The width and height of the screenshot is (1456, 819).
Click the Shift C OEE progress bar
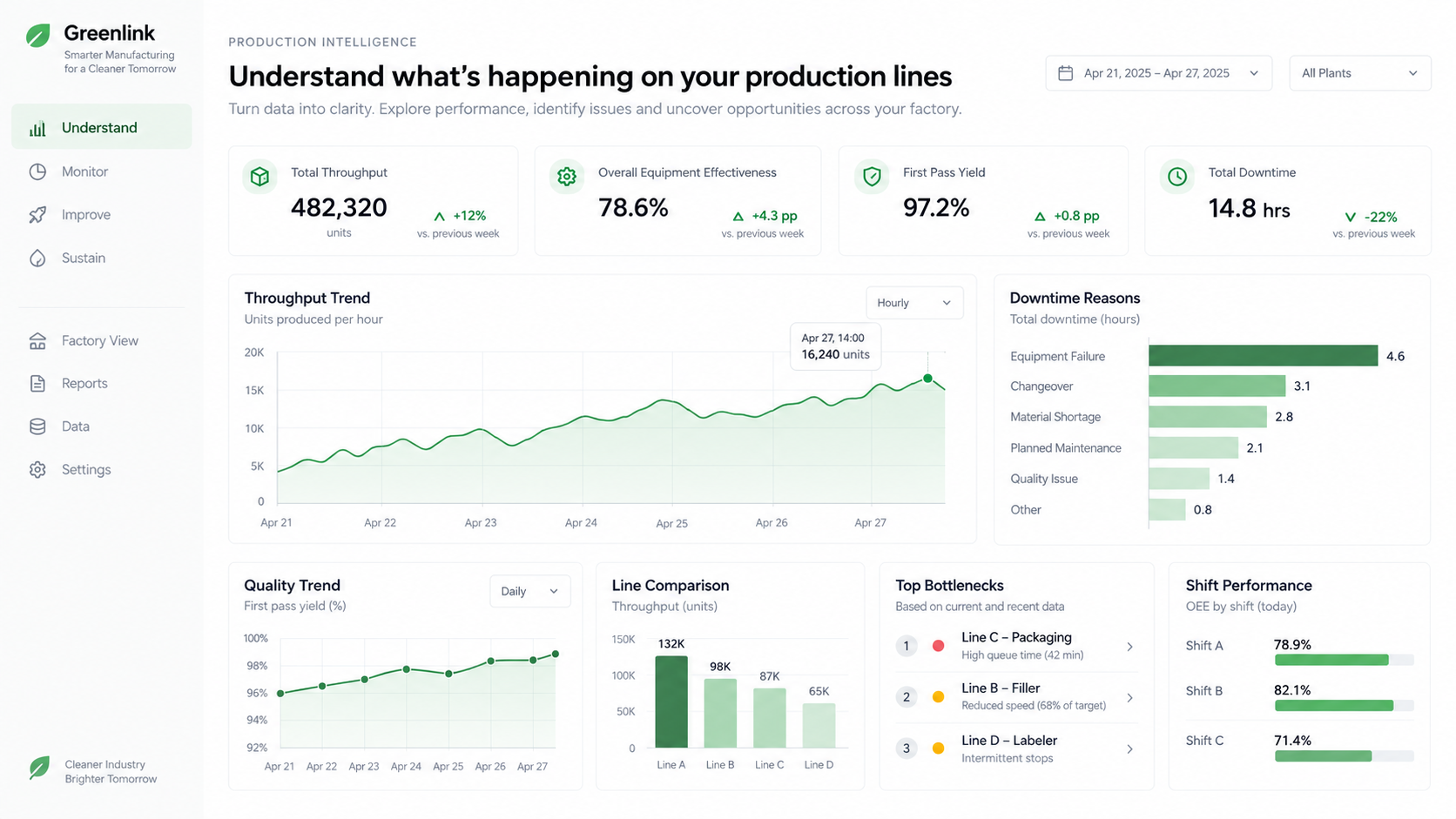click(x=1344, y=756)
